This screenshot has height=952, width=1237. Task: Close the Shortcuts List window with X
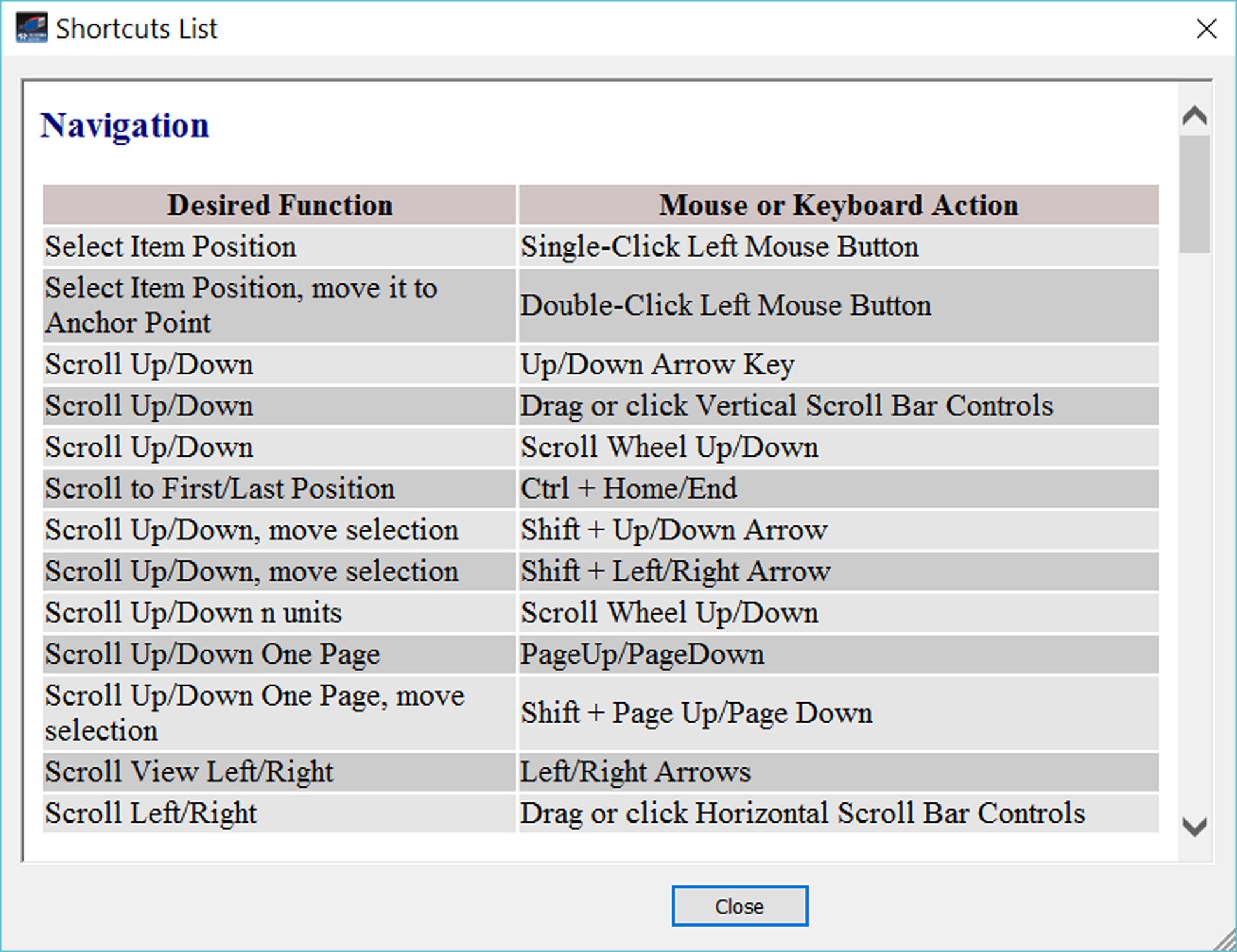pyautogui.click(x=1206, y=29)
